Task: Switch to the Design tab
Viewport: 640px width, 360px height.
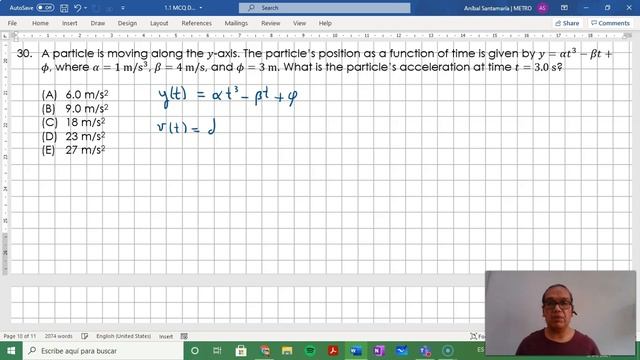Action: 127,23
